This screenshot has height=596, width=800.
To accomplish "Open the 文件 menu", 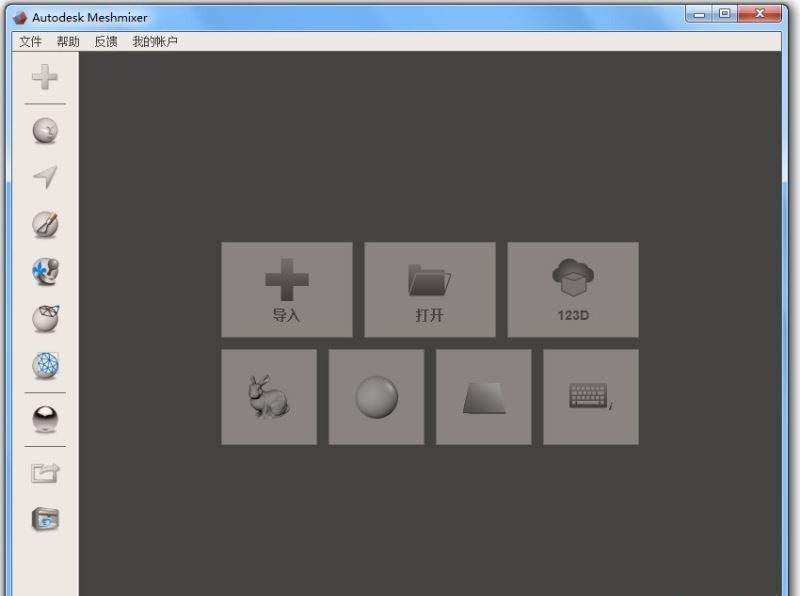I will click(x=31, y=41).
